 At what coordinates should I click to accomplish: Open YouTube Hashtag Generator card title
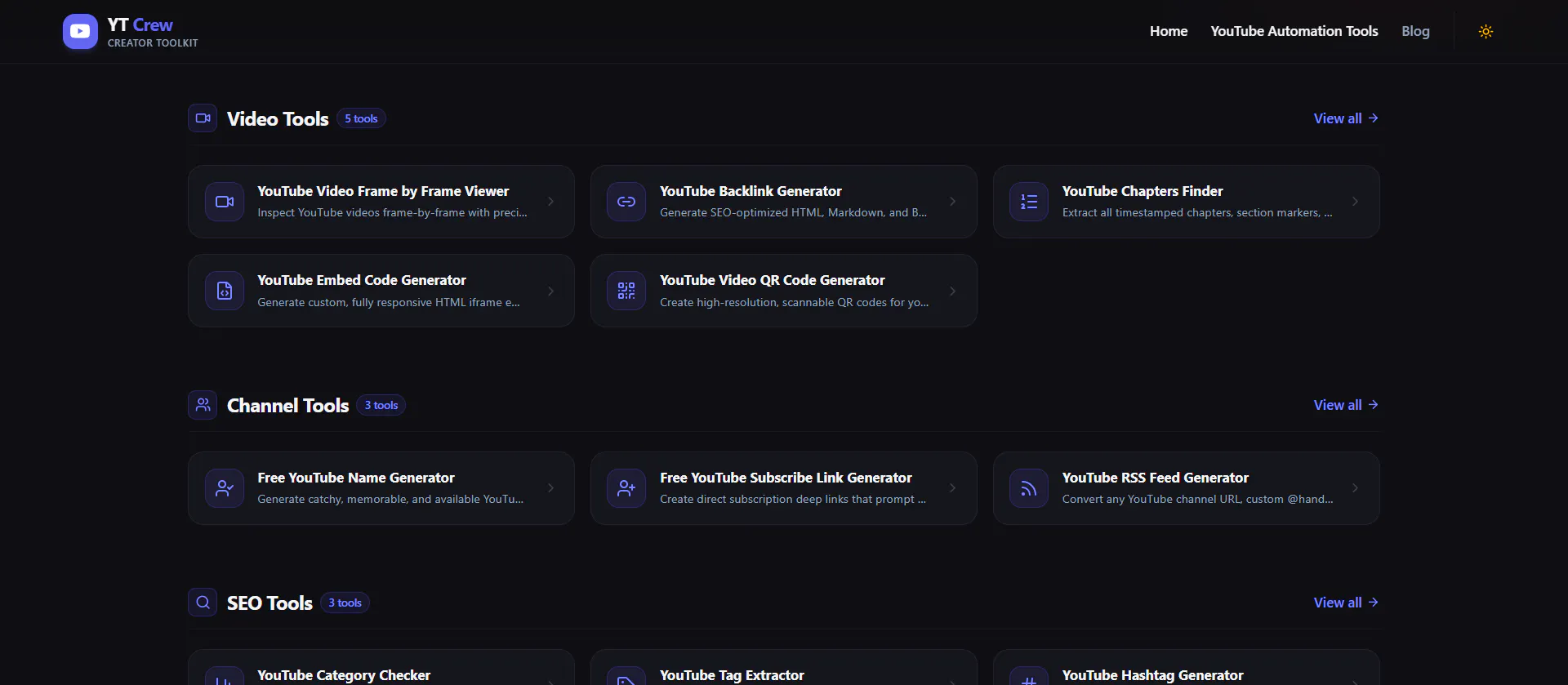click(1152, 675)
